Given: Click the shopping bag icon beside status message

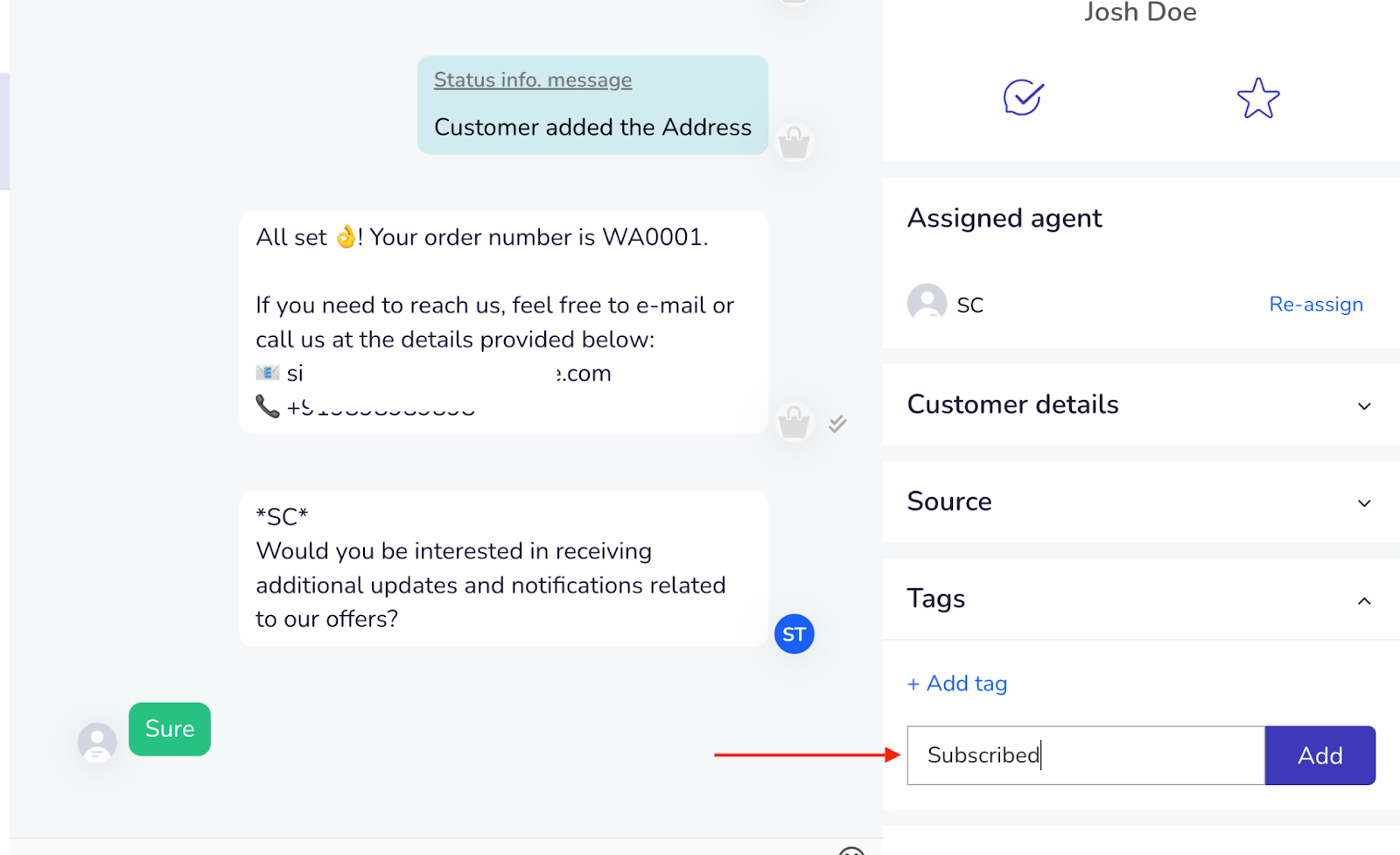Looking at the screenshot, I should point(794,142).
